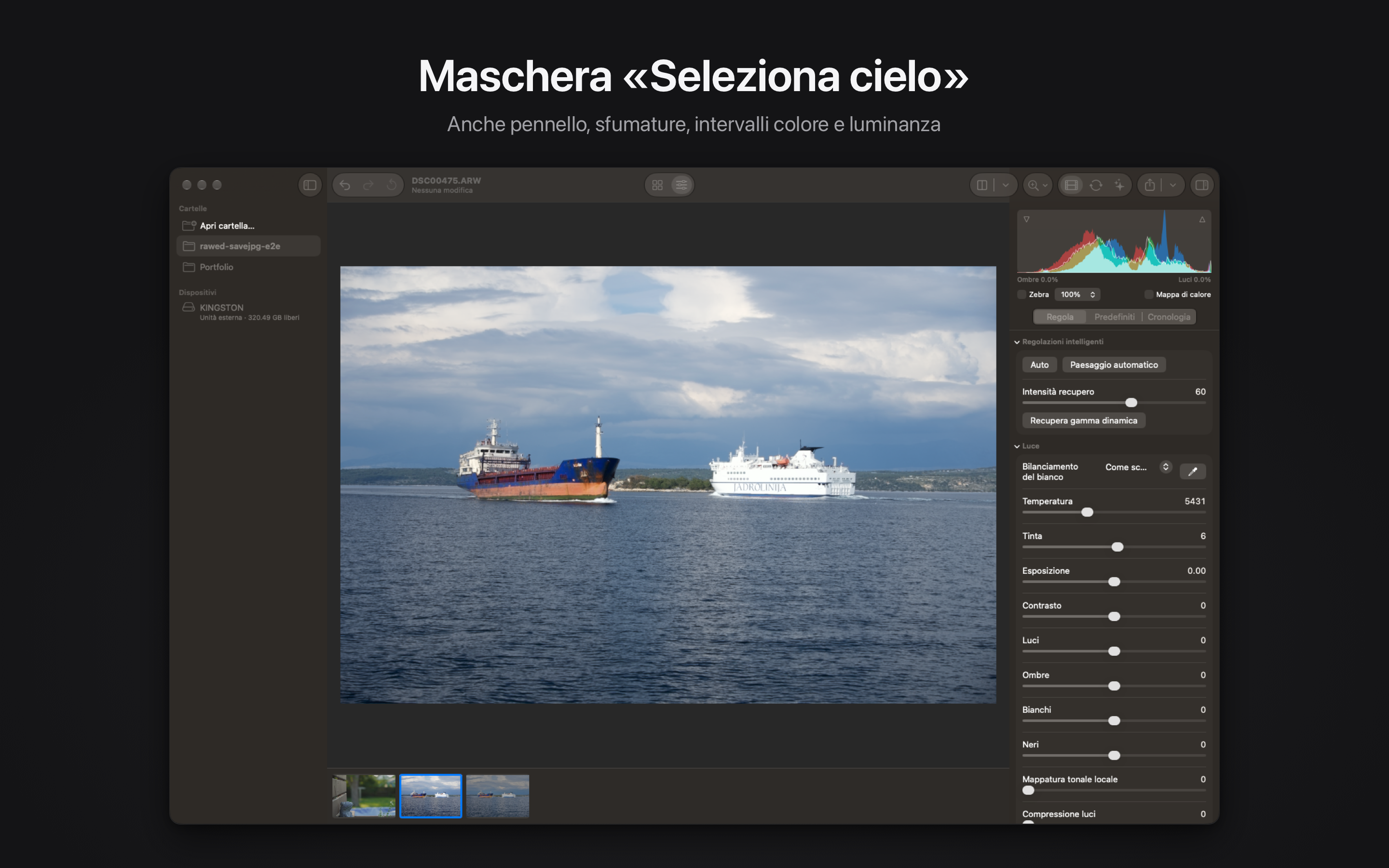The height and width of the screenshot is (868, 1389).
Task: Select the Regola tab
Action: coord(1060,317)
